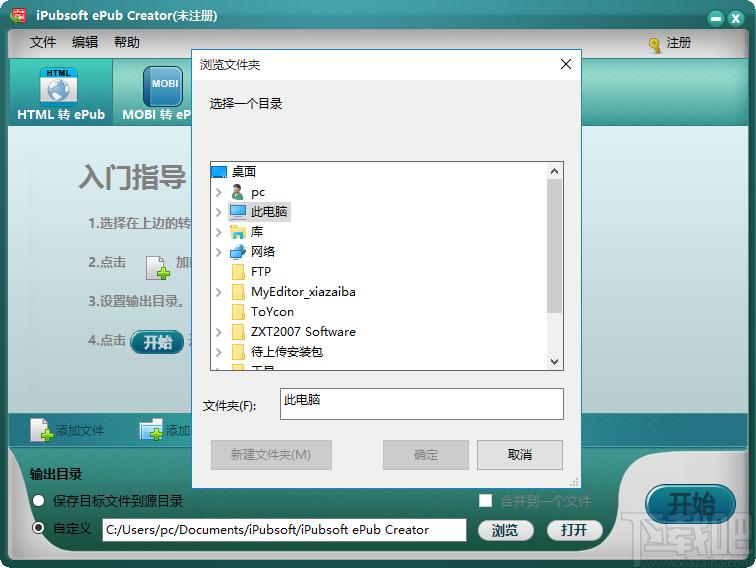The width and height of the screenshot is (756, 568).
Task: Click the 打开 (Open) button
Action: tap(574, 530)
